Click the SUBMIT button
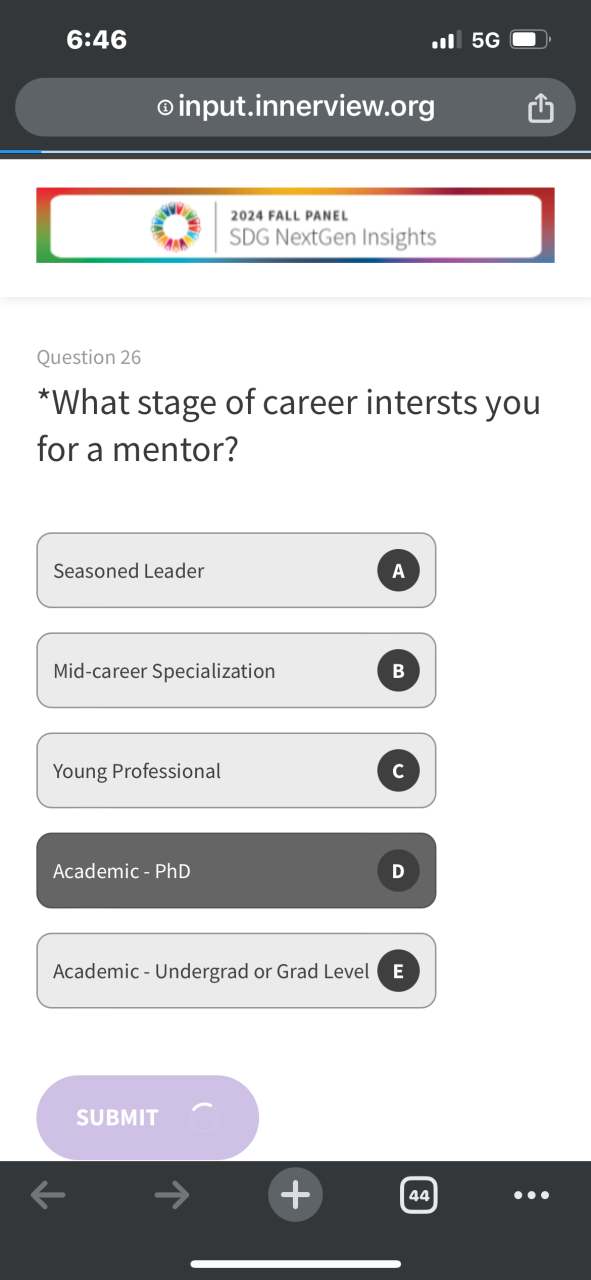 (x=148, y=1117)
